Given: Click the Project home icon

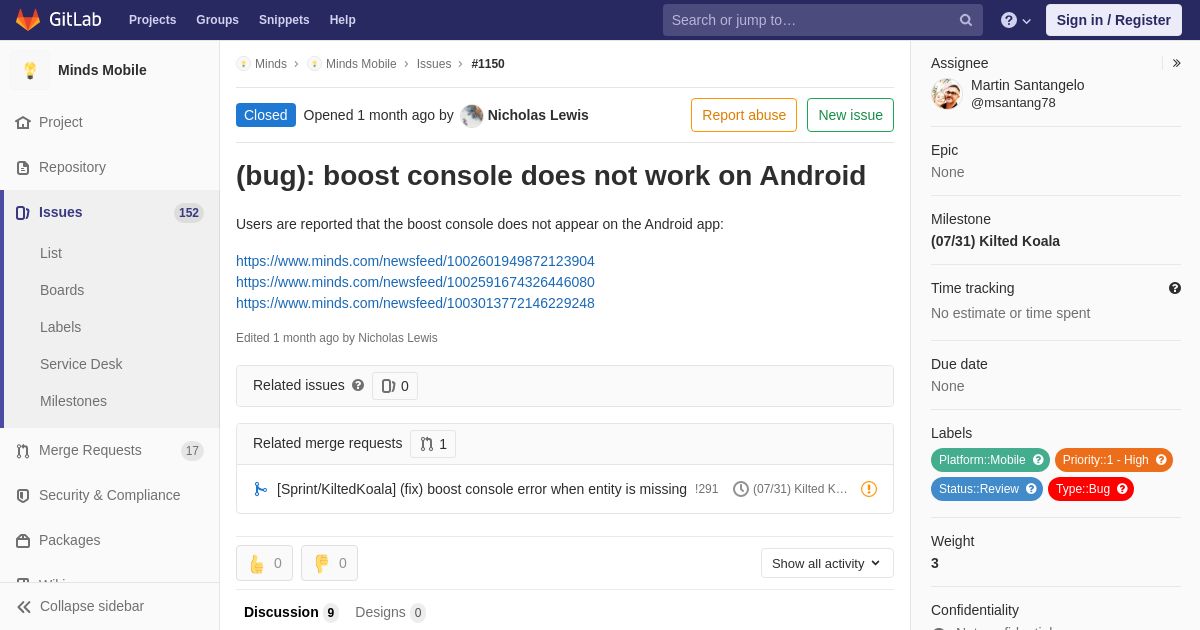Looking at the screenshot, I should [x=23, y=123].
